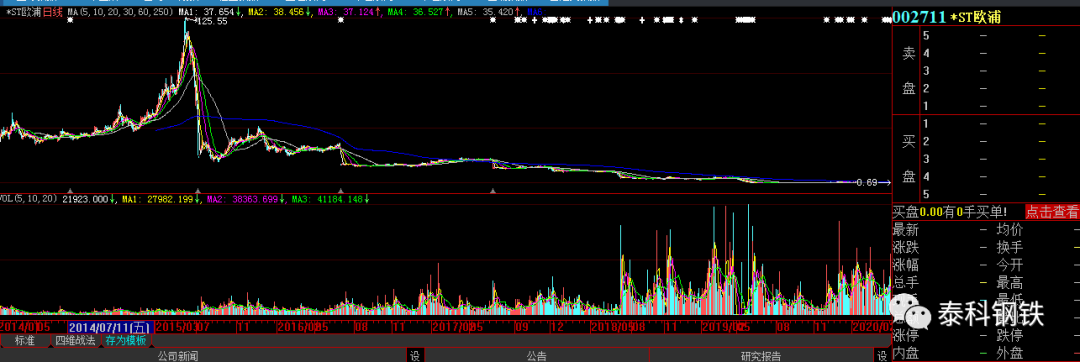This screenshot has width=1080, height=362.
Task: Click 存为模板 to save the template
Action: [x=125, y=340]
